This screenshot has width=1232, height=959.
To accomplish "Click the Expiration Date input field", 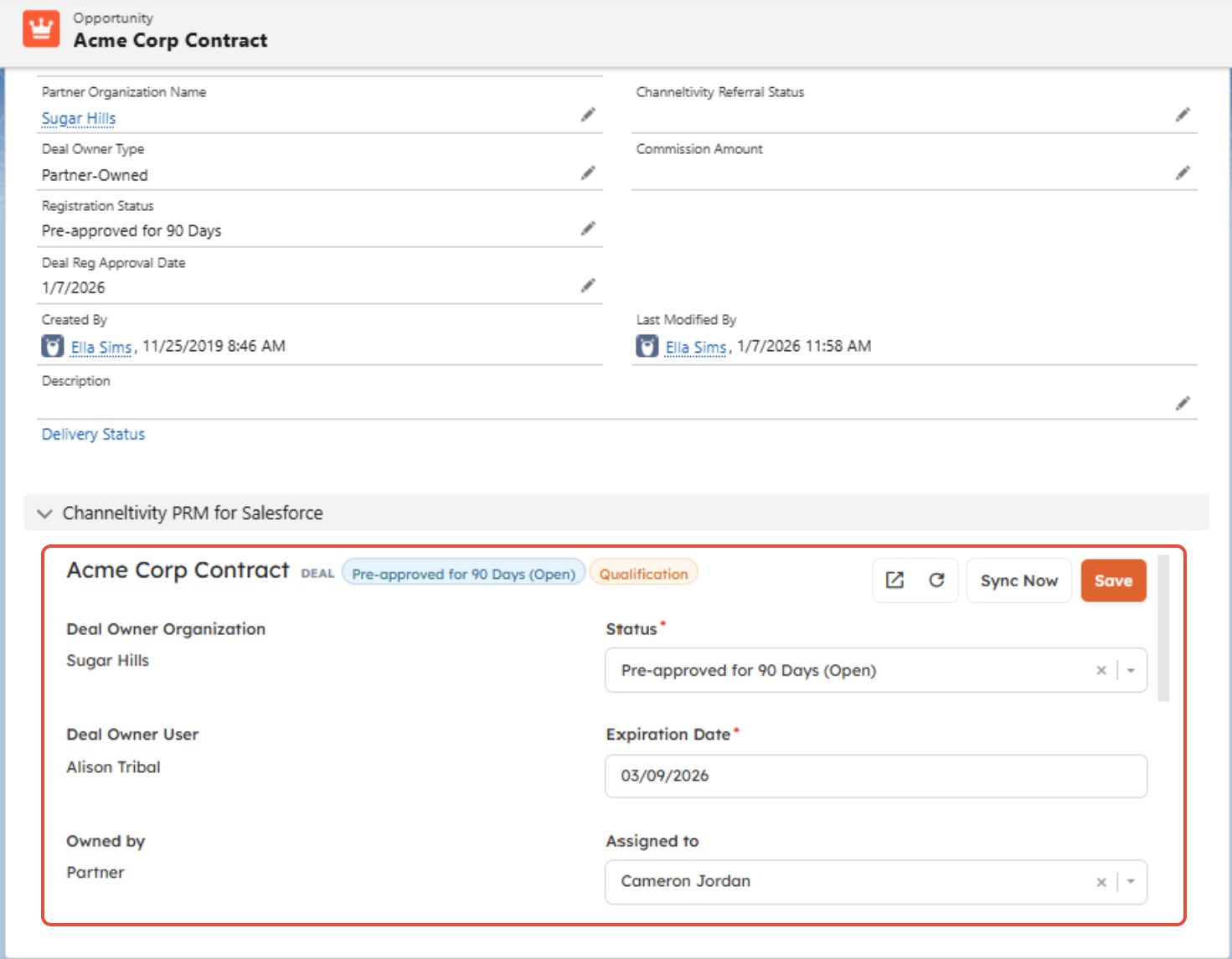I will pos(876,776).
